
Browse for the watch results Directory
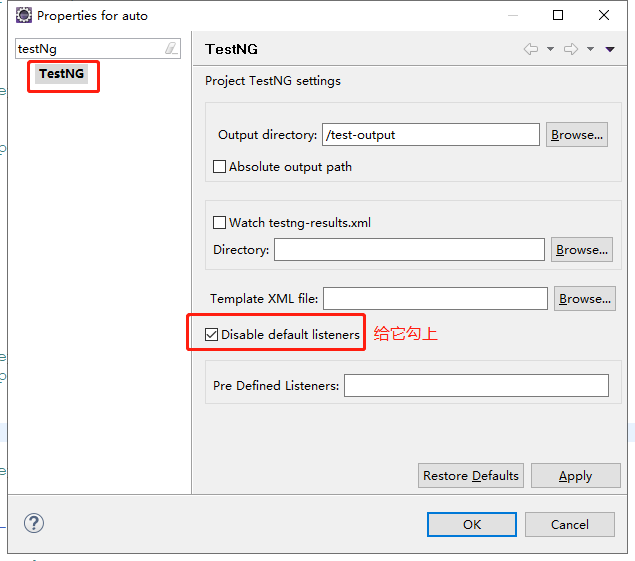point(582,250)
